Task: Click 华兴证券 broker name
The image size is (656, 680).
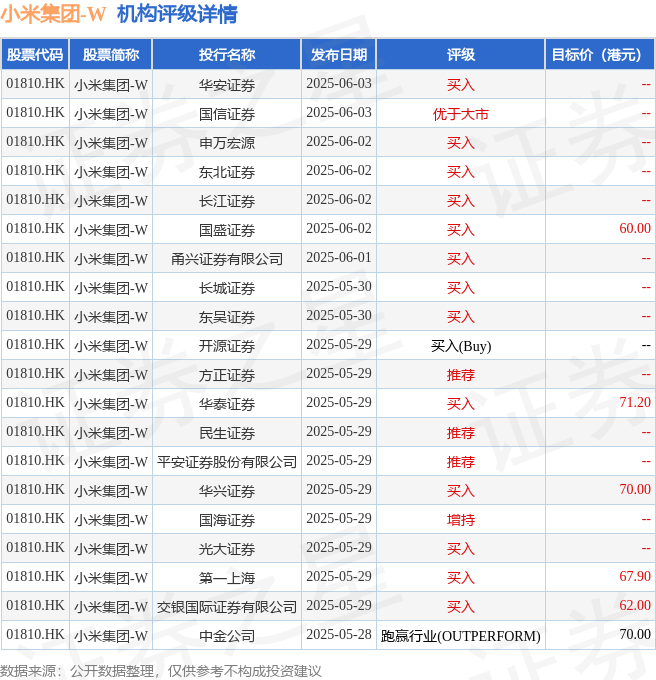Action: click(227, 491)
